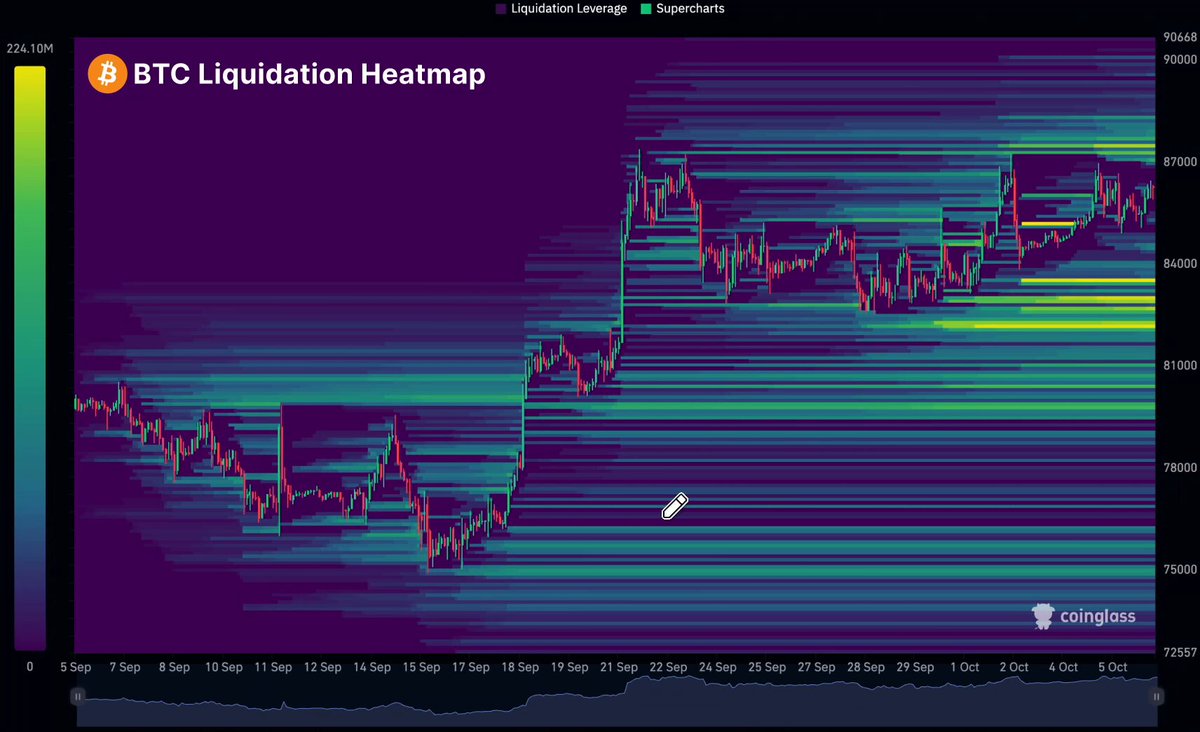1200x732 pixels.
Task: Click the 87000 price axis label
Action: 1180,162
